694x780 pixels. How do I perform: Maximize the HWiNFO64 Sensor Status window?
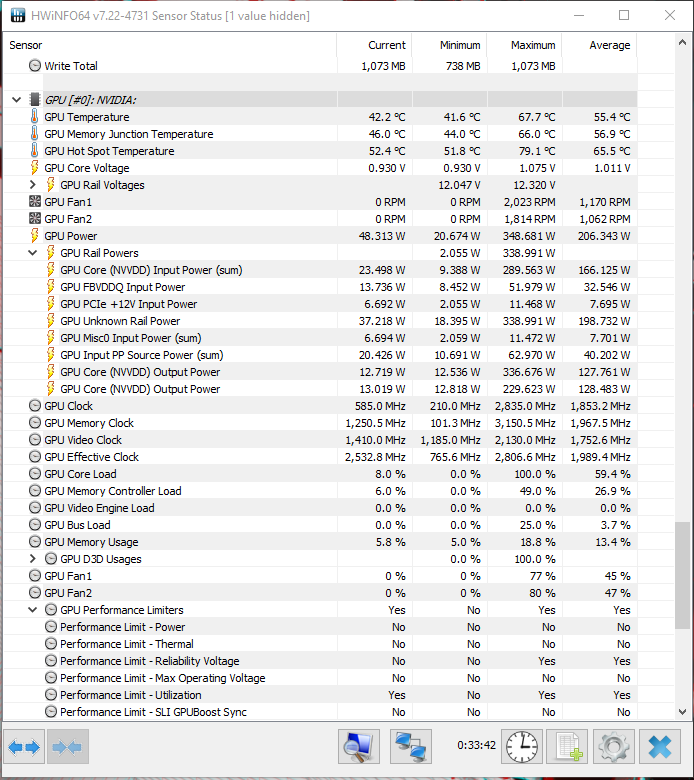pos(624,15)
